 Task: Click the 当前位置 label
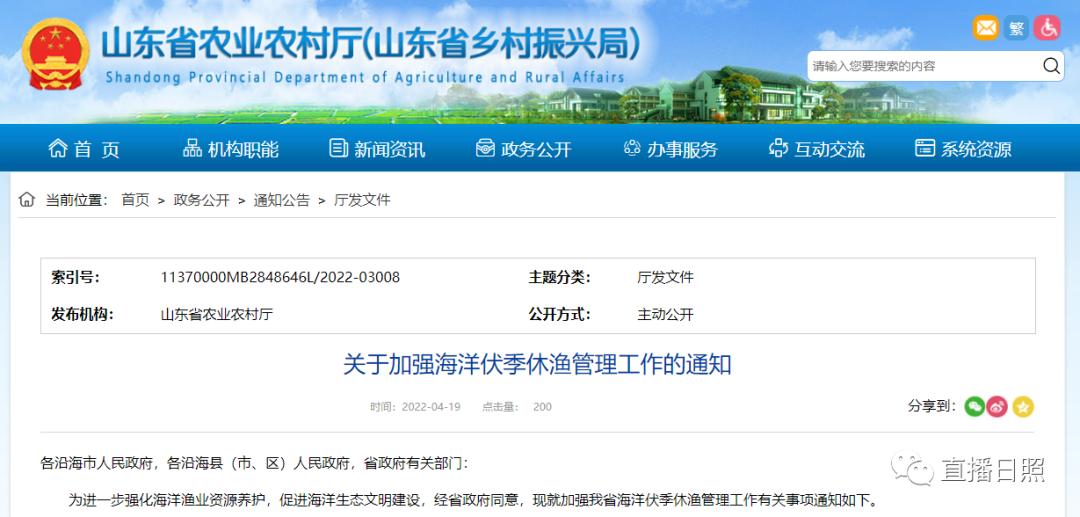tap(76, 200)
